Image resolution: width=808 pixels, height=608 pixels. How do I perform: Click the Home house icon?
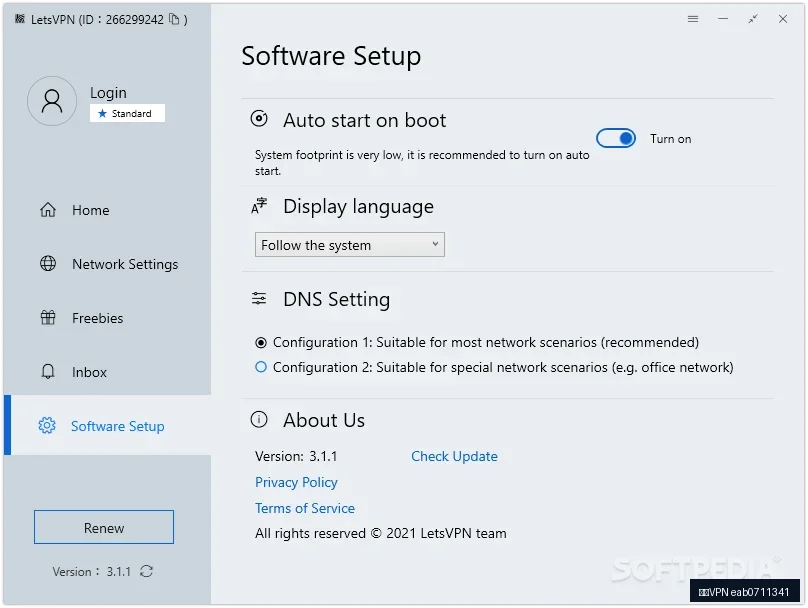coord(48,210)
